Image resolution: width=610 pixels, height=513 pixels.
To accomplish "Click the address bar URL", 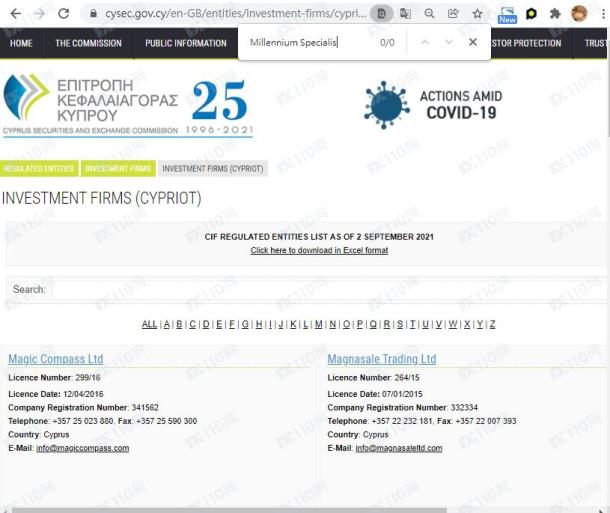I will [235, 14].
